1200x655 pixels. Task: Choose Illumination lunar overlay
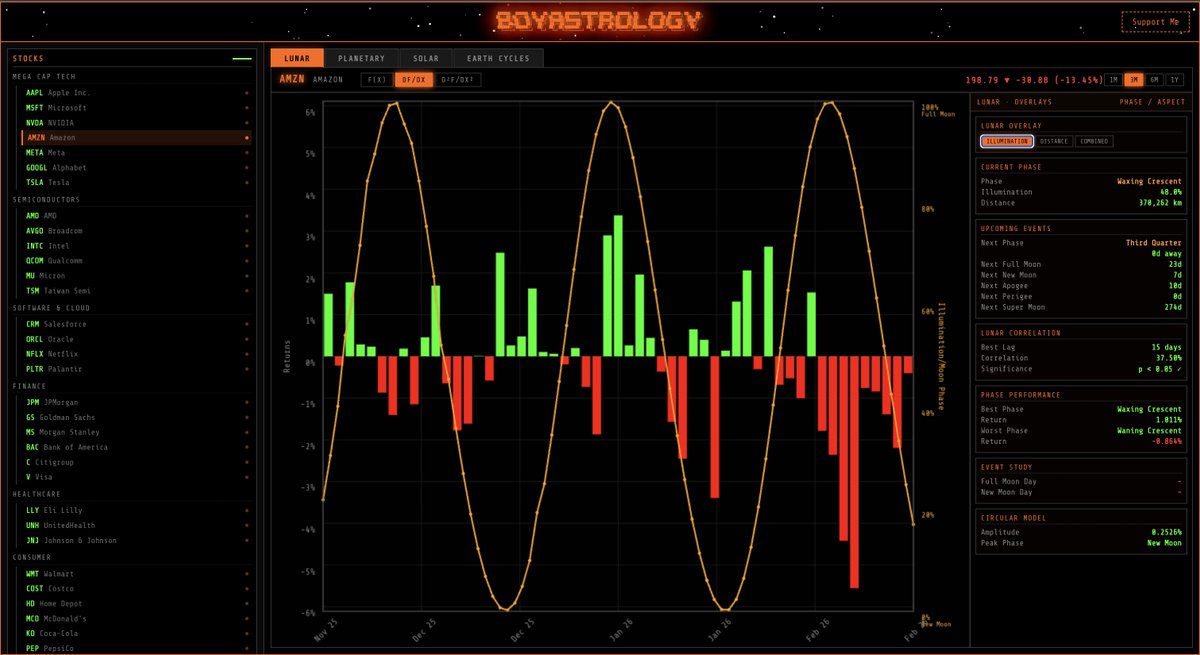[1007, 141]
